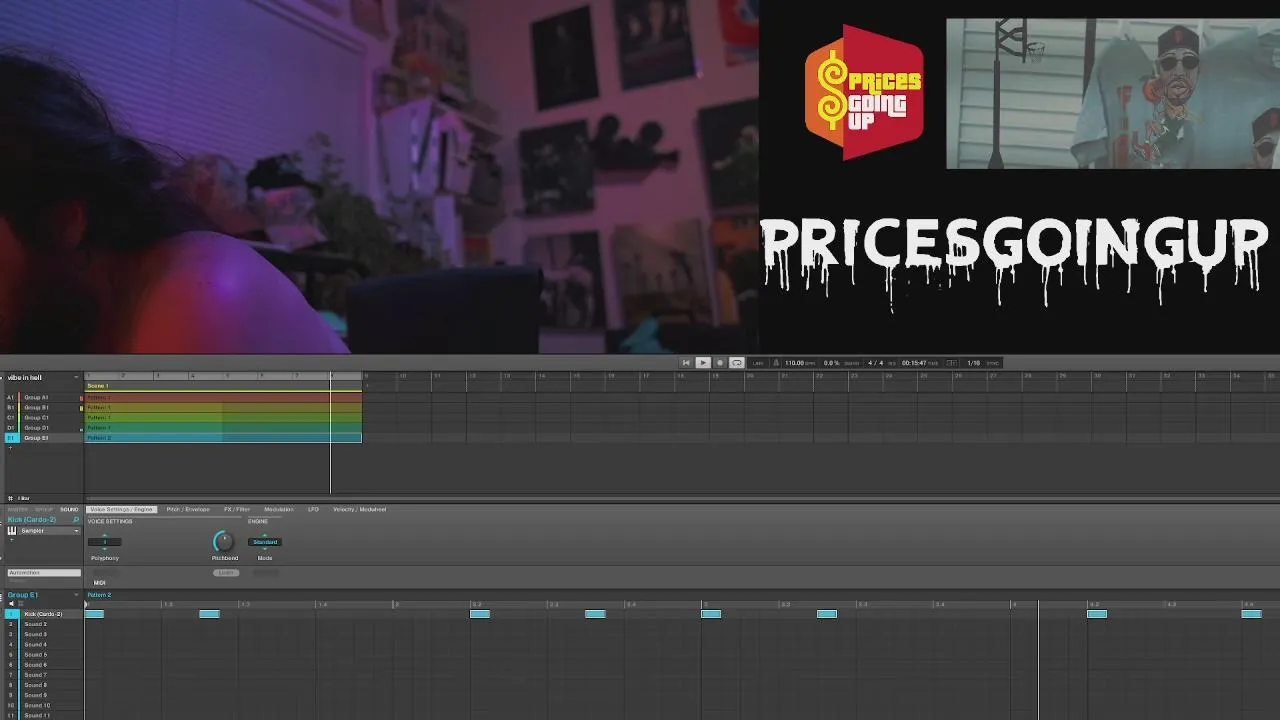Viewport: 1280px width, 720px height.
Task: Toggle the Loop button in the transport
Action: click(737, 363)
